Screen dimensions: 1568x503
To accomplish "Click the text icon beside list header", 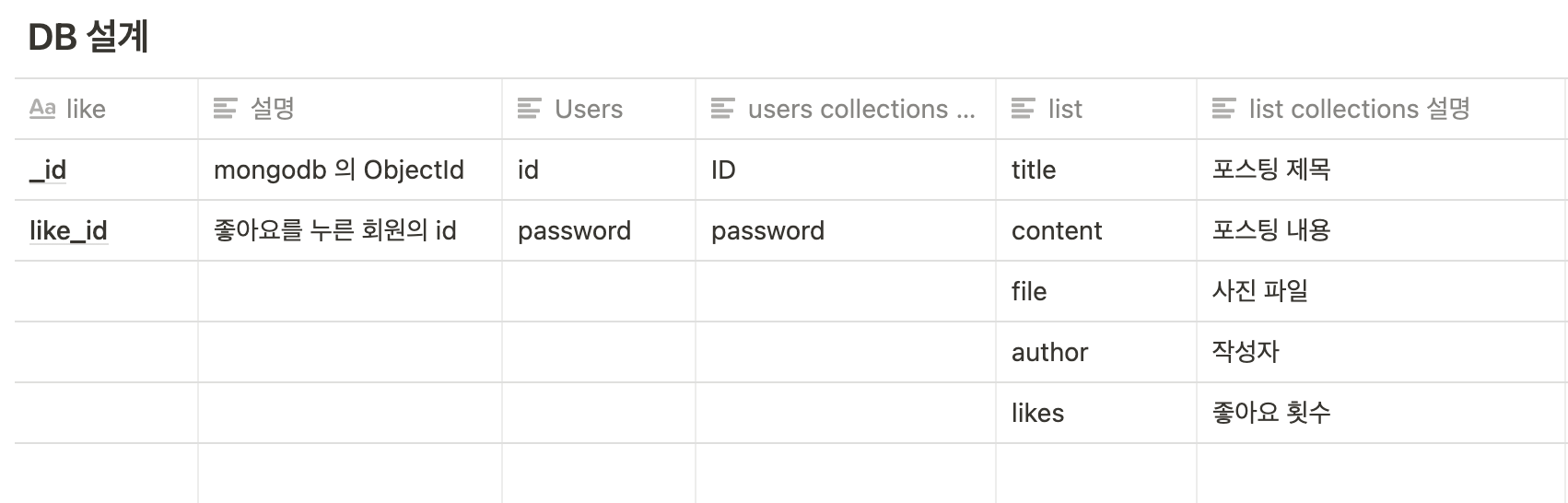I will click(1024, 109).
